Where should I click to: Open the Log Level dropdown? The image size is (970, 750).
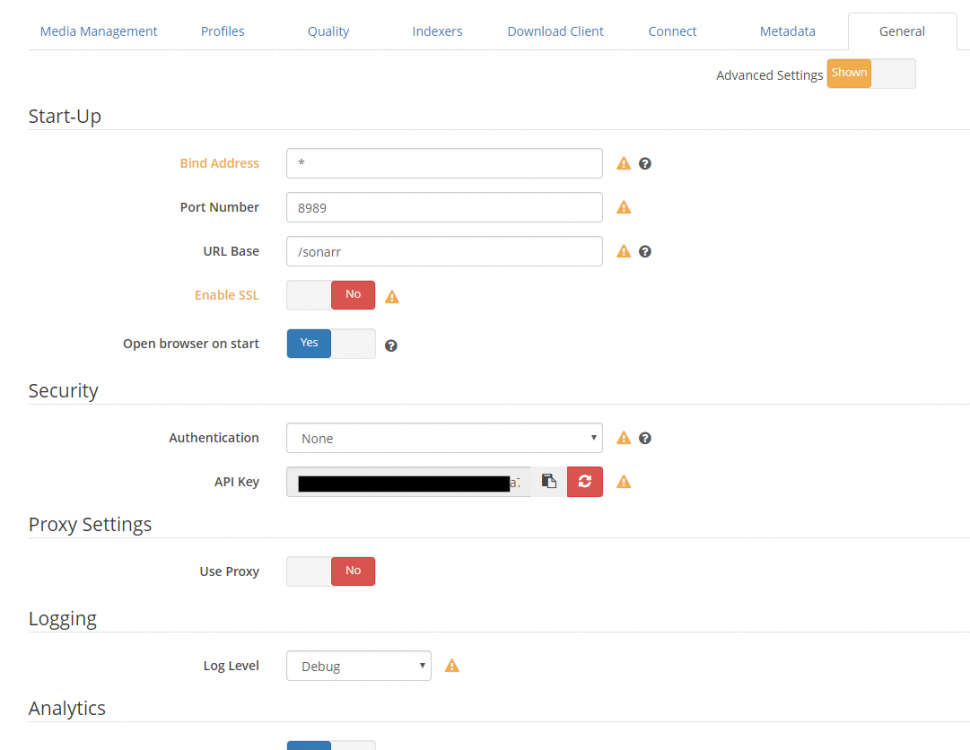pyautogui.click(x=359, y=666)
